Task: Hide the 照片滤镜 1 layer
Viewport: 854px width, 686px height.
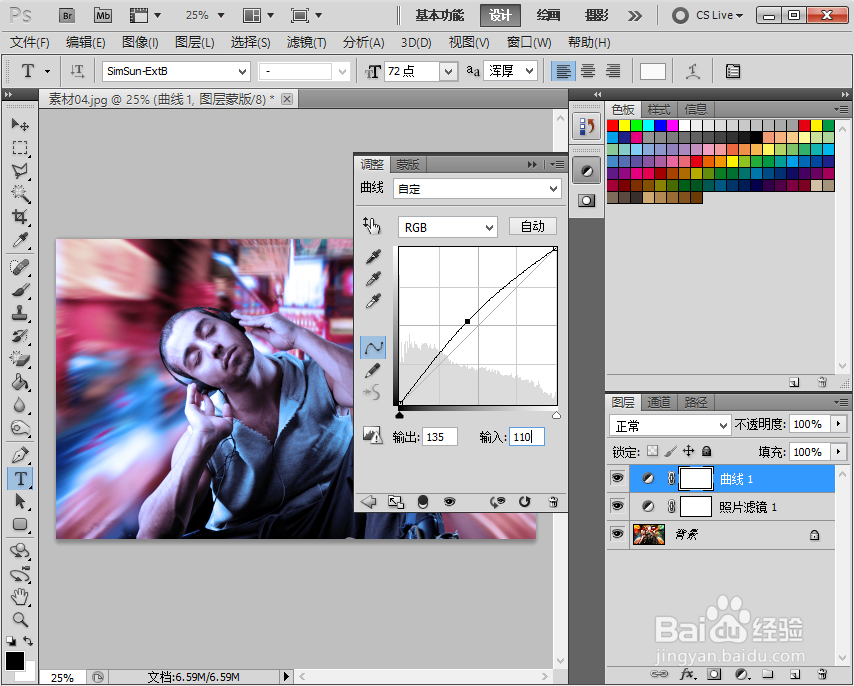Action: point(617,506)
